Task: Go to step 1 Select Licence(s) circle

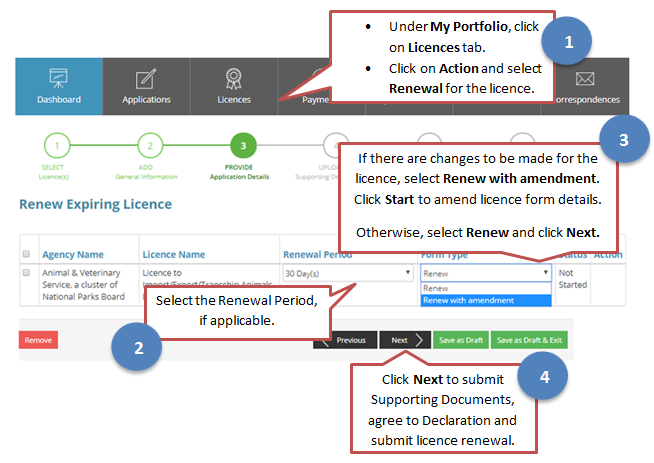Action: [57, 146]
